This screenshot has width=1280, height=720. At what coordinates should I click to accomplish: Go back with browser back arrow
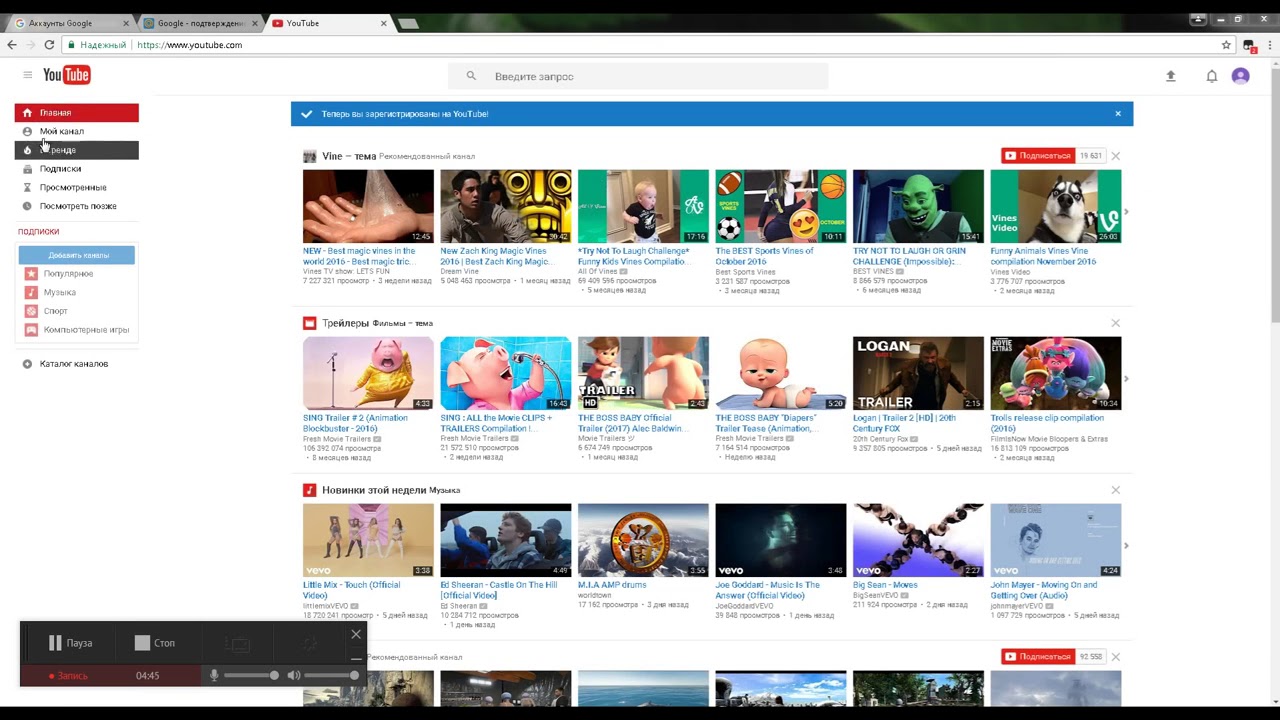pyautogui.click(x=12, y=45)
